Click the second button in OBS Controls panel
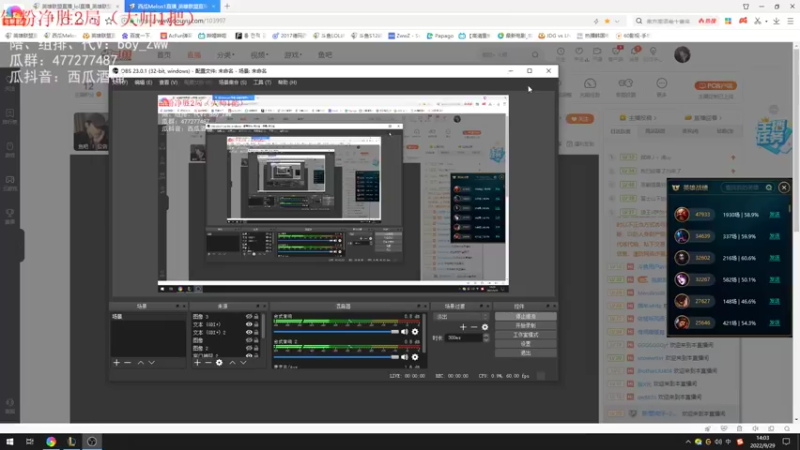The width and height of the screenshot is (800, 450). 526,326
